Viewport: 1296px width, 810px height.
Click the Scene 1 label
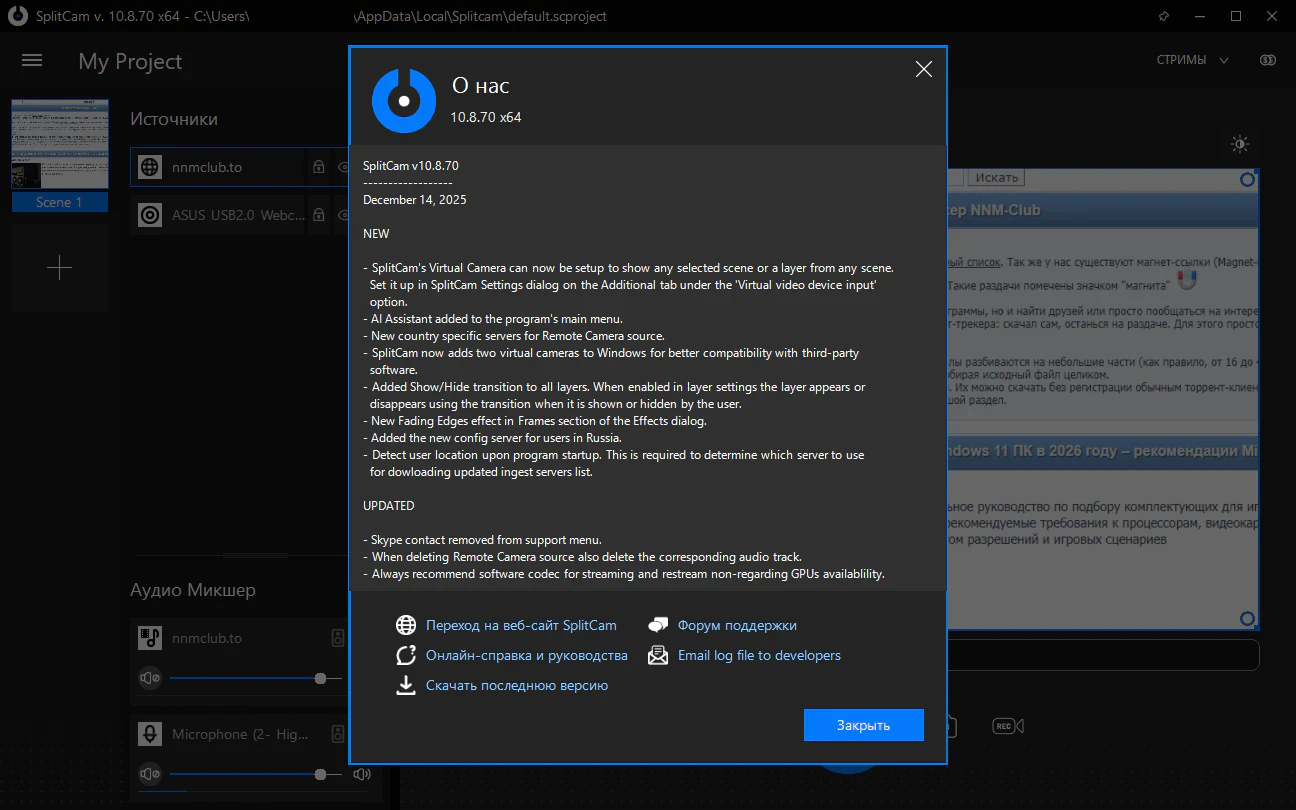pyautogui.click(x=59, y=202)
